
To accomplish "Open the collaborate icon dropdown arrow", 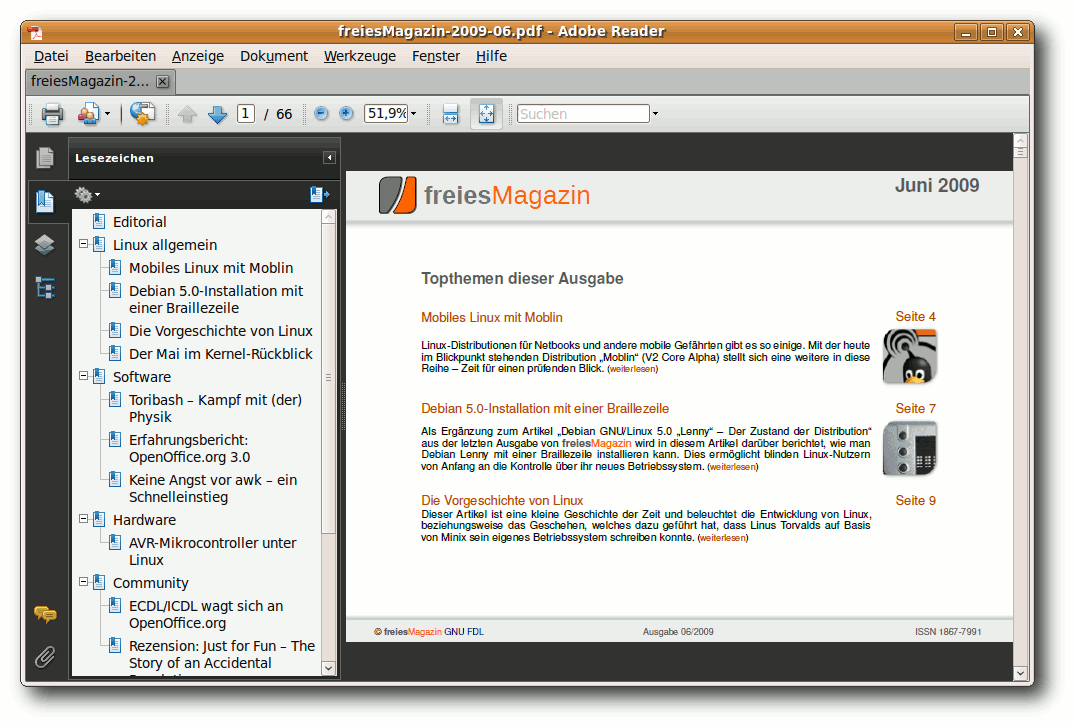I will [108, 114].
